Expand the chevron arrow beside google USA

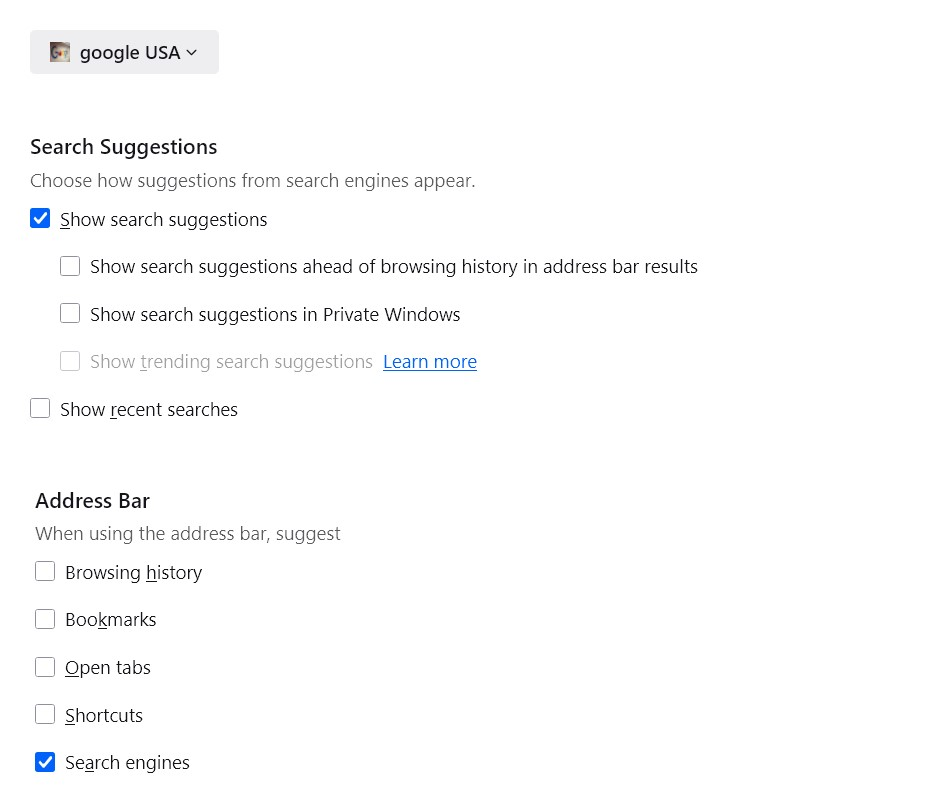pos(192,52)
